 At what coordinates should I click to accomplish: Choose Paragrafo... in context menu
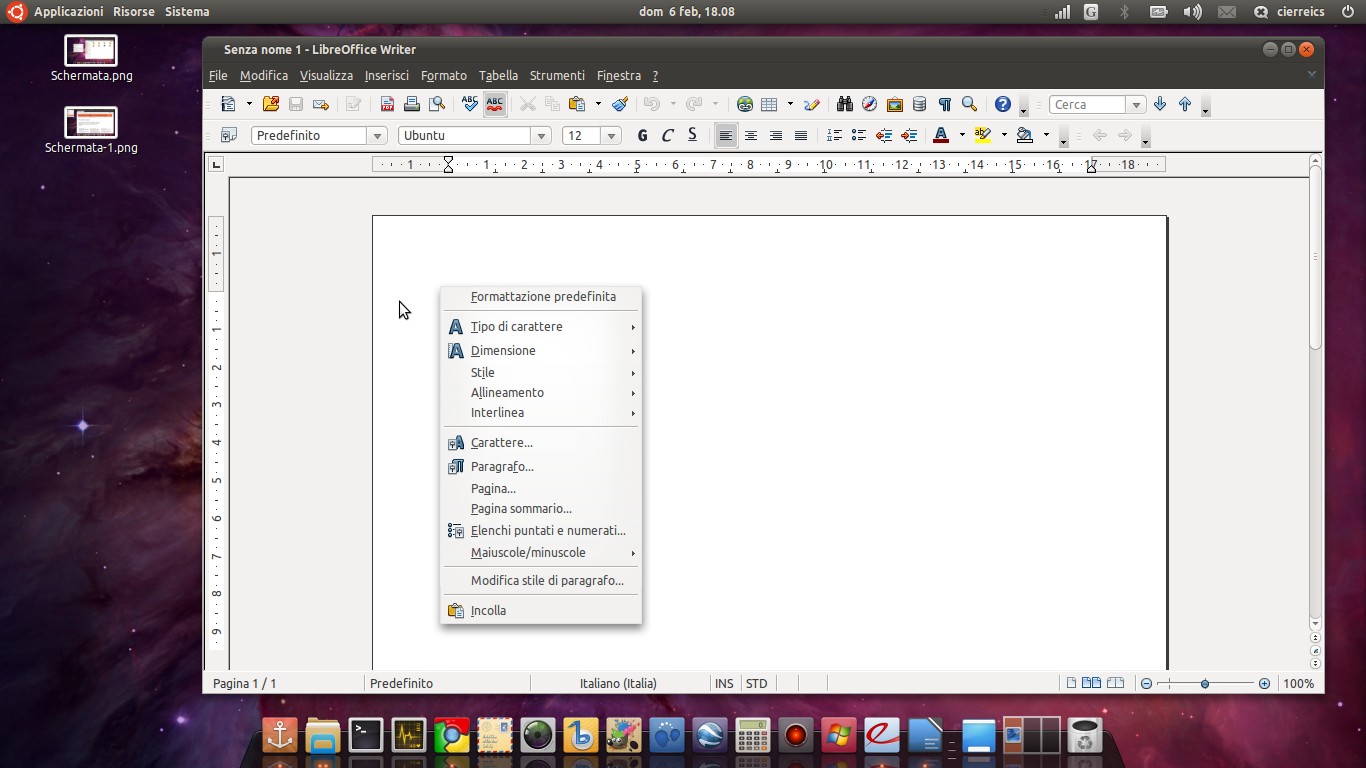[x=541, y=467]
